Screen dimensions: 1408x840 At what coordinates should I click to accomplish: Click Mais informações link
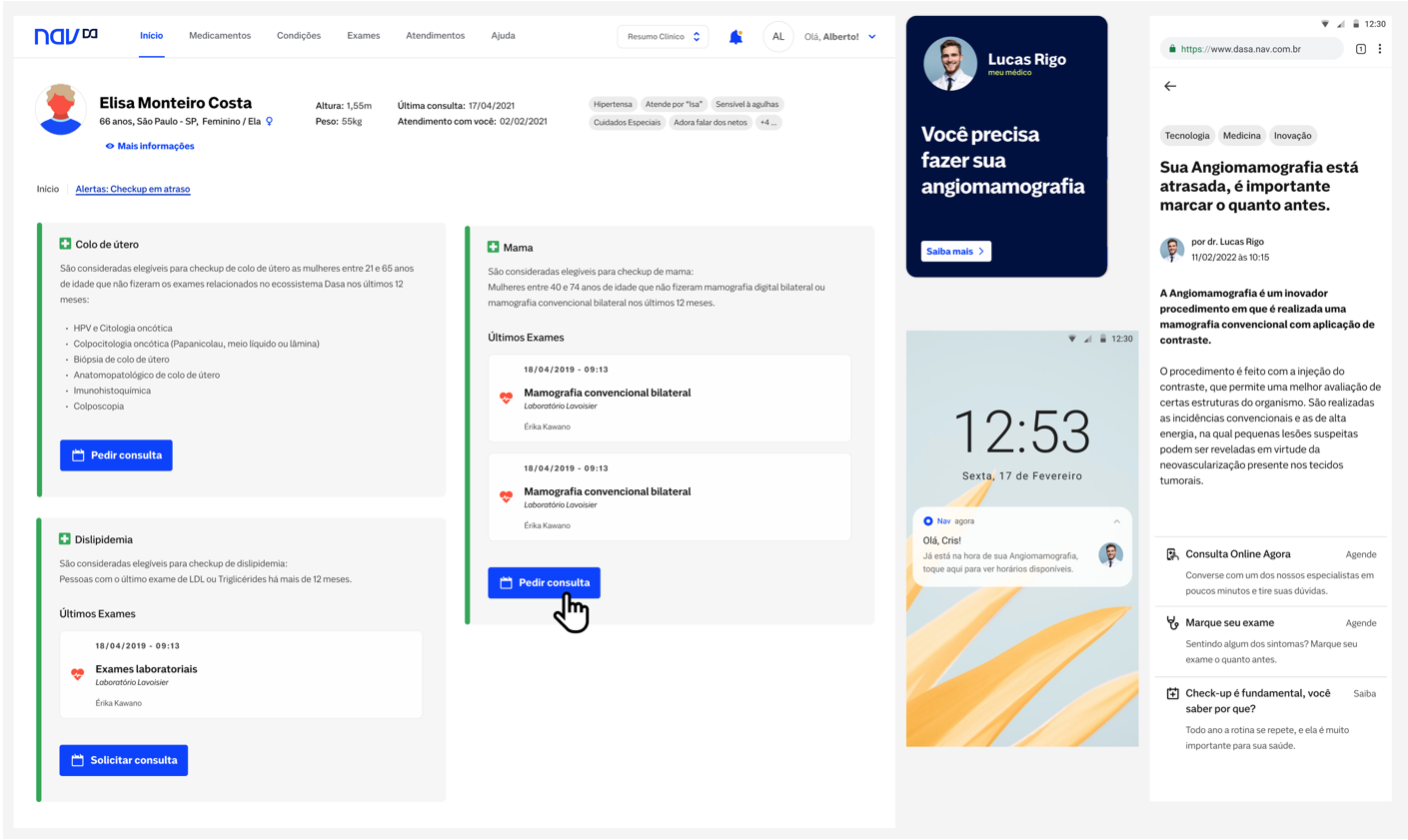150,146
